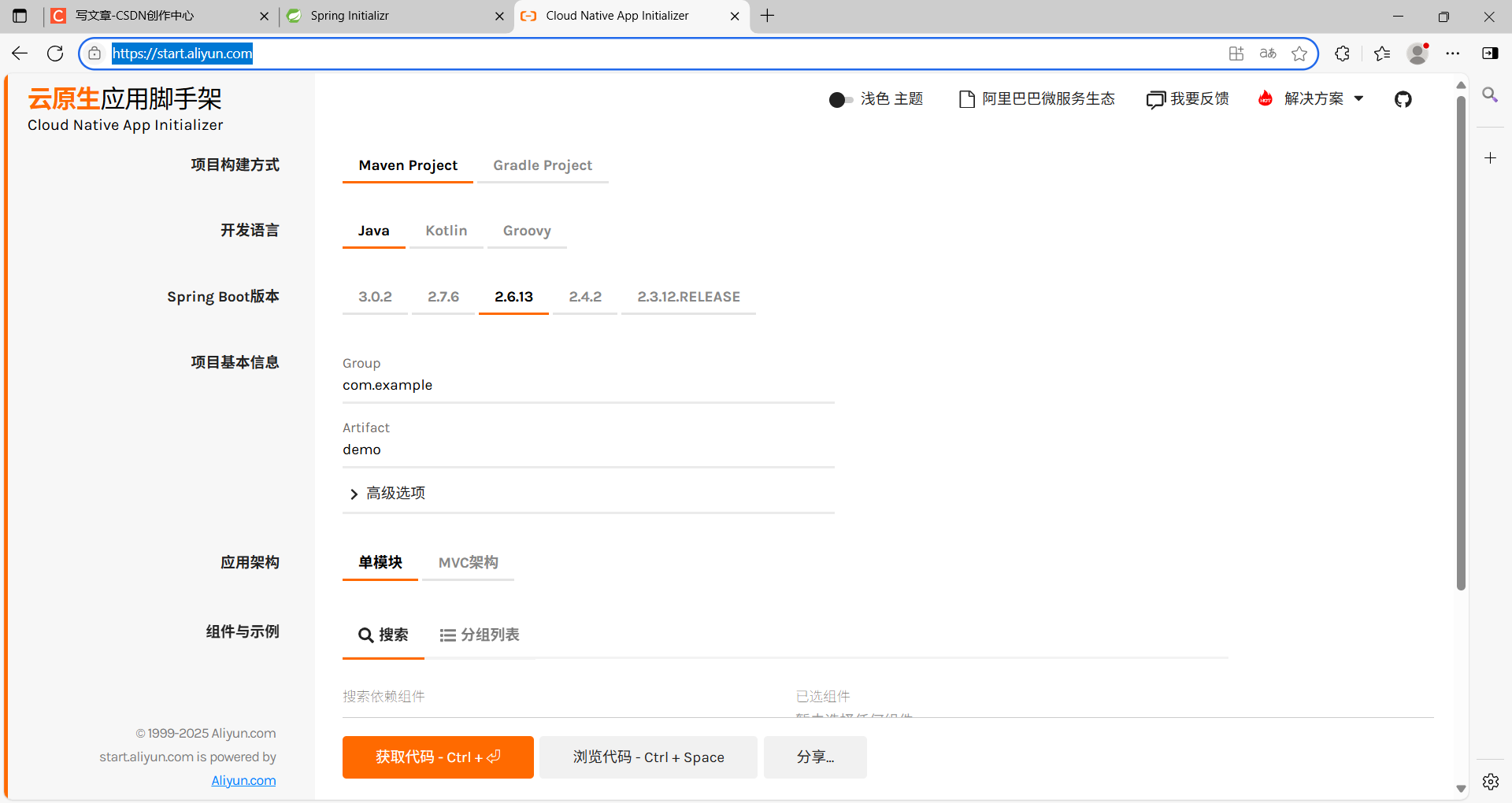
Task: Add a sidebar app with plus icon
Action: (1490, 158)
